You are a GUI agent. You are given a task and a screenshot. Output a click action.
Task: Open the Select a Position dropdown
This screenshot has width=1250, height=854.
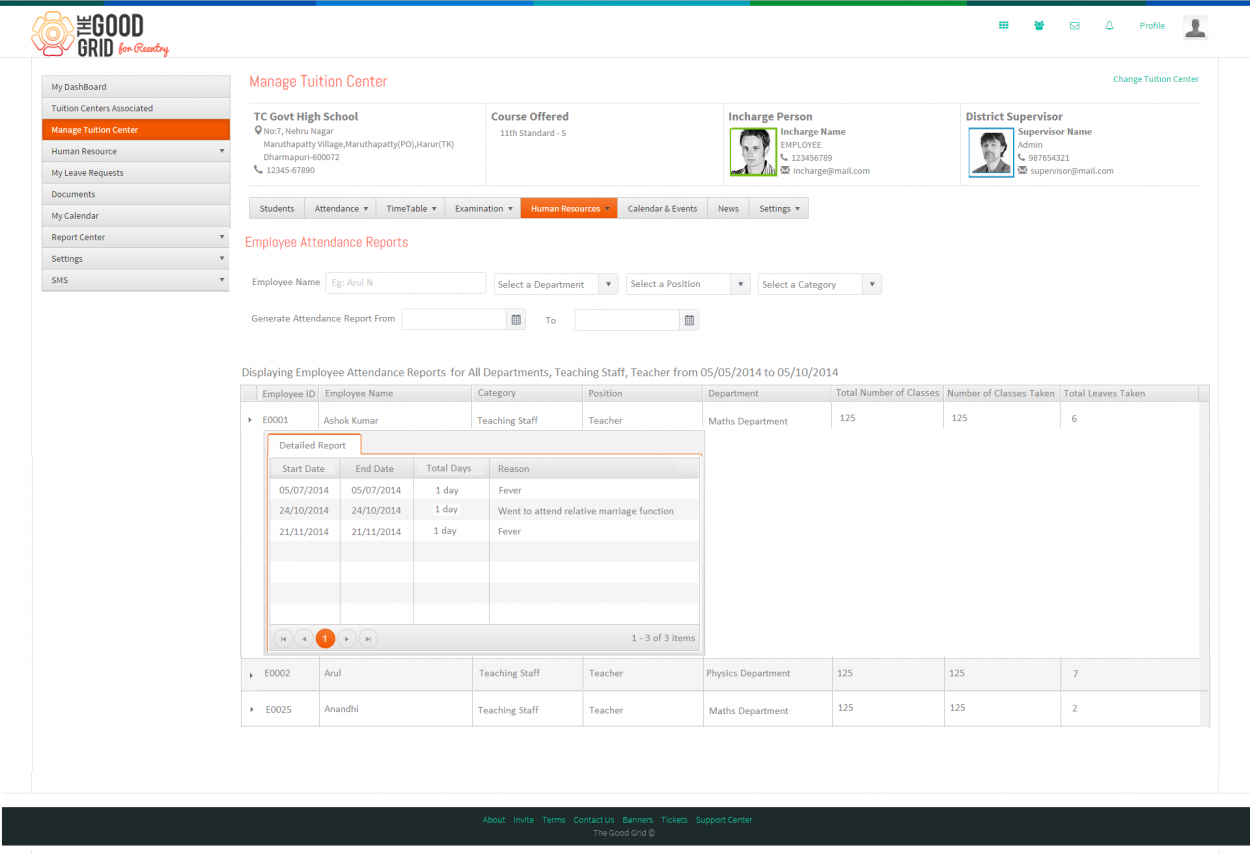[x=688, y=284]
